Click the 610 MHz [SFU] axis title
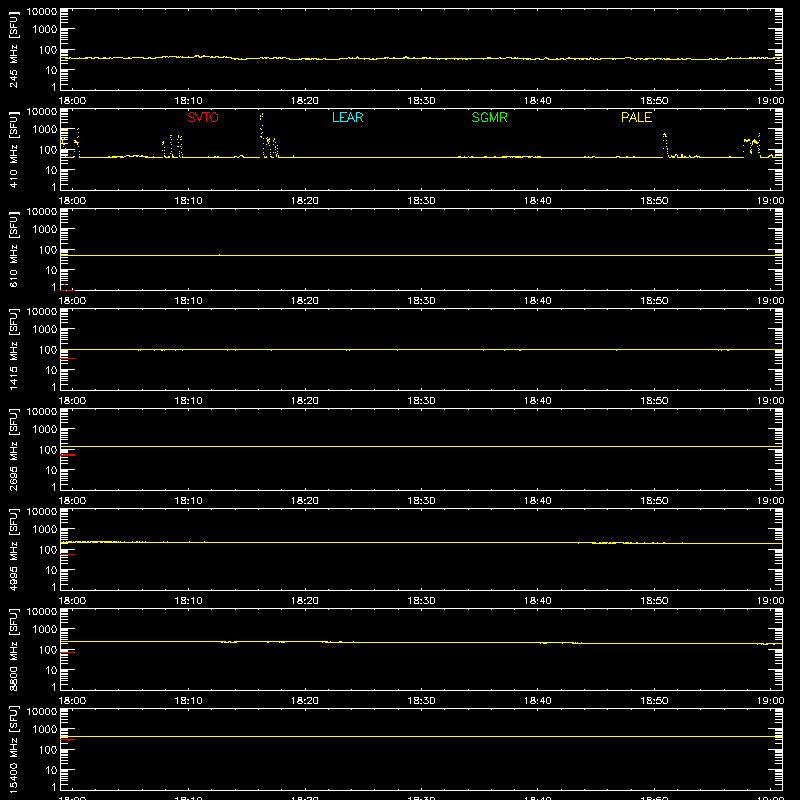This screenshot has width=800, height=800. point(14,249)
